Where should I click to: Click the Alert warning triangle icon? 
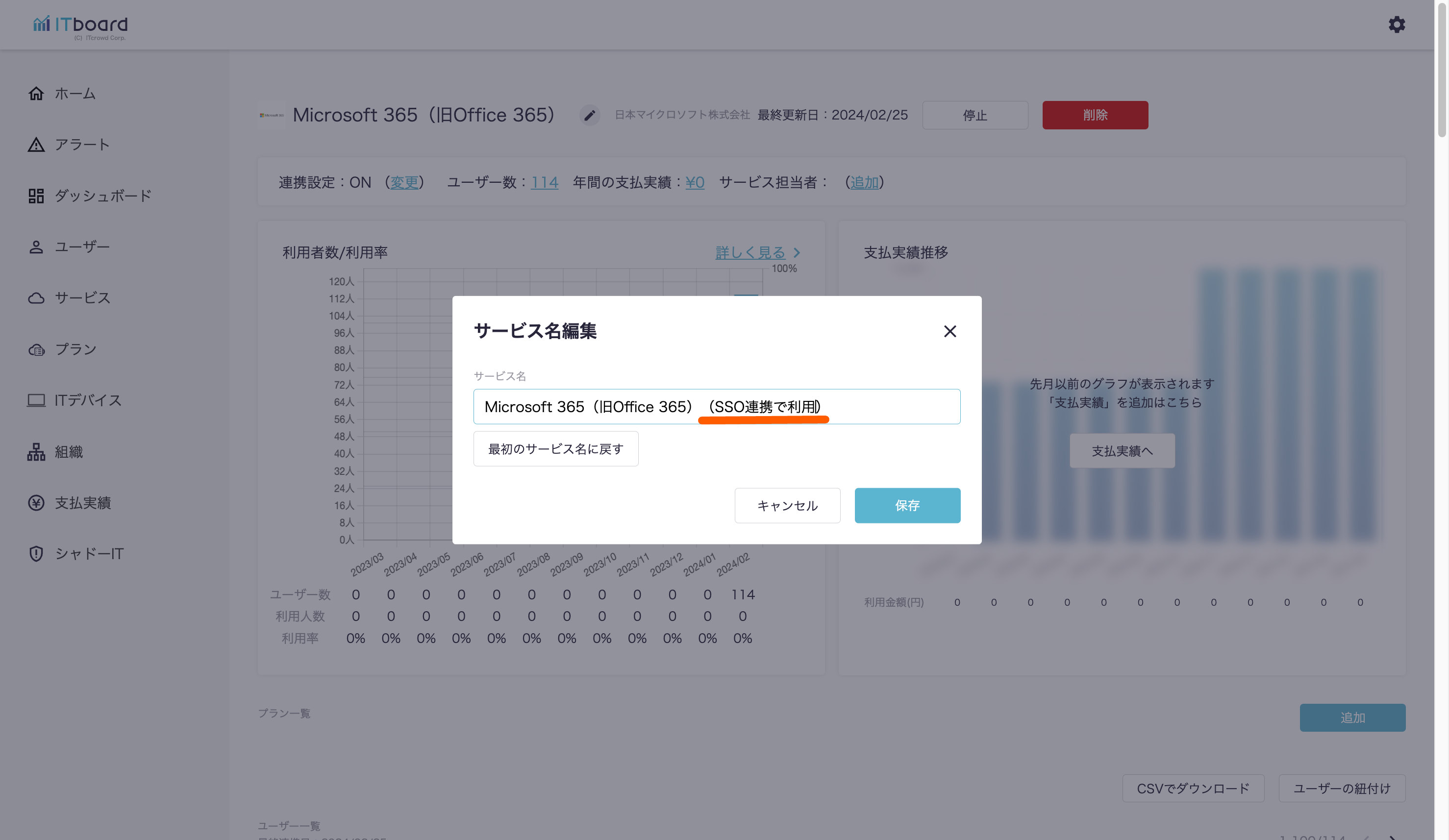point(36,144)
